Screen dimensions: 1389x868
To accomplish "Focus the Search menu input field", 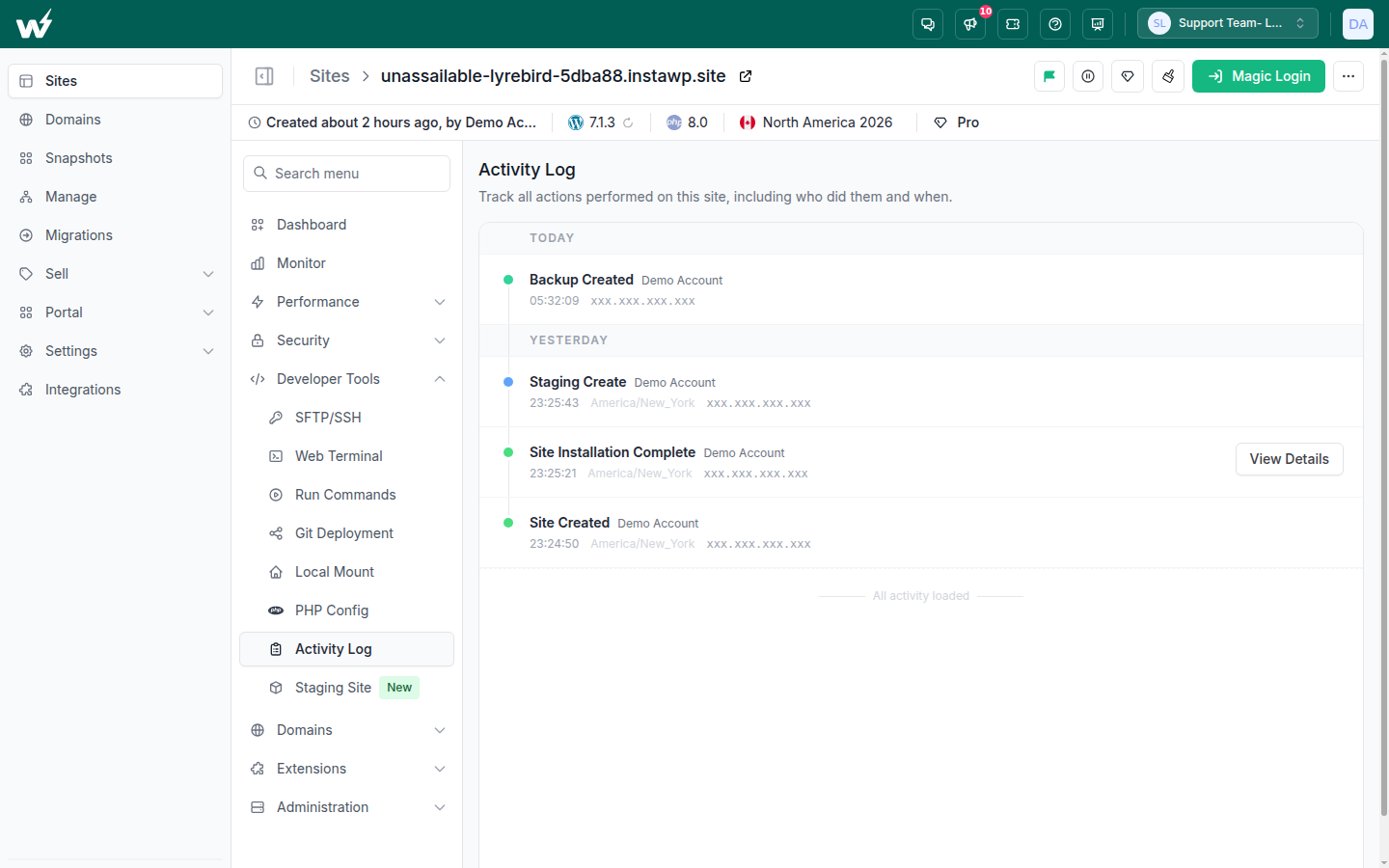I will [347, 174].
